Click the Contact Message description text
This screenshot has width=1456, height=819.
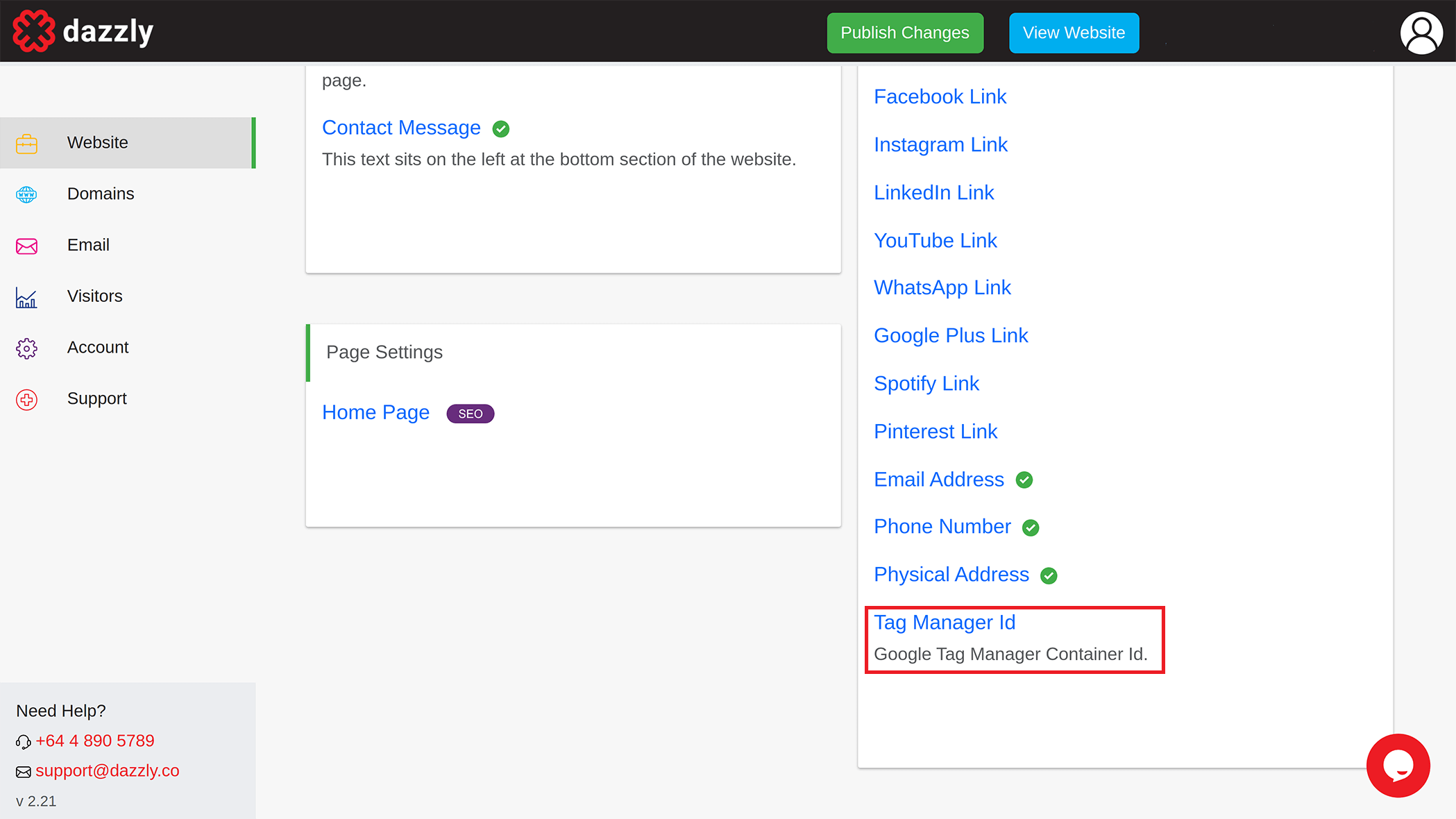[559, 159]
